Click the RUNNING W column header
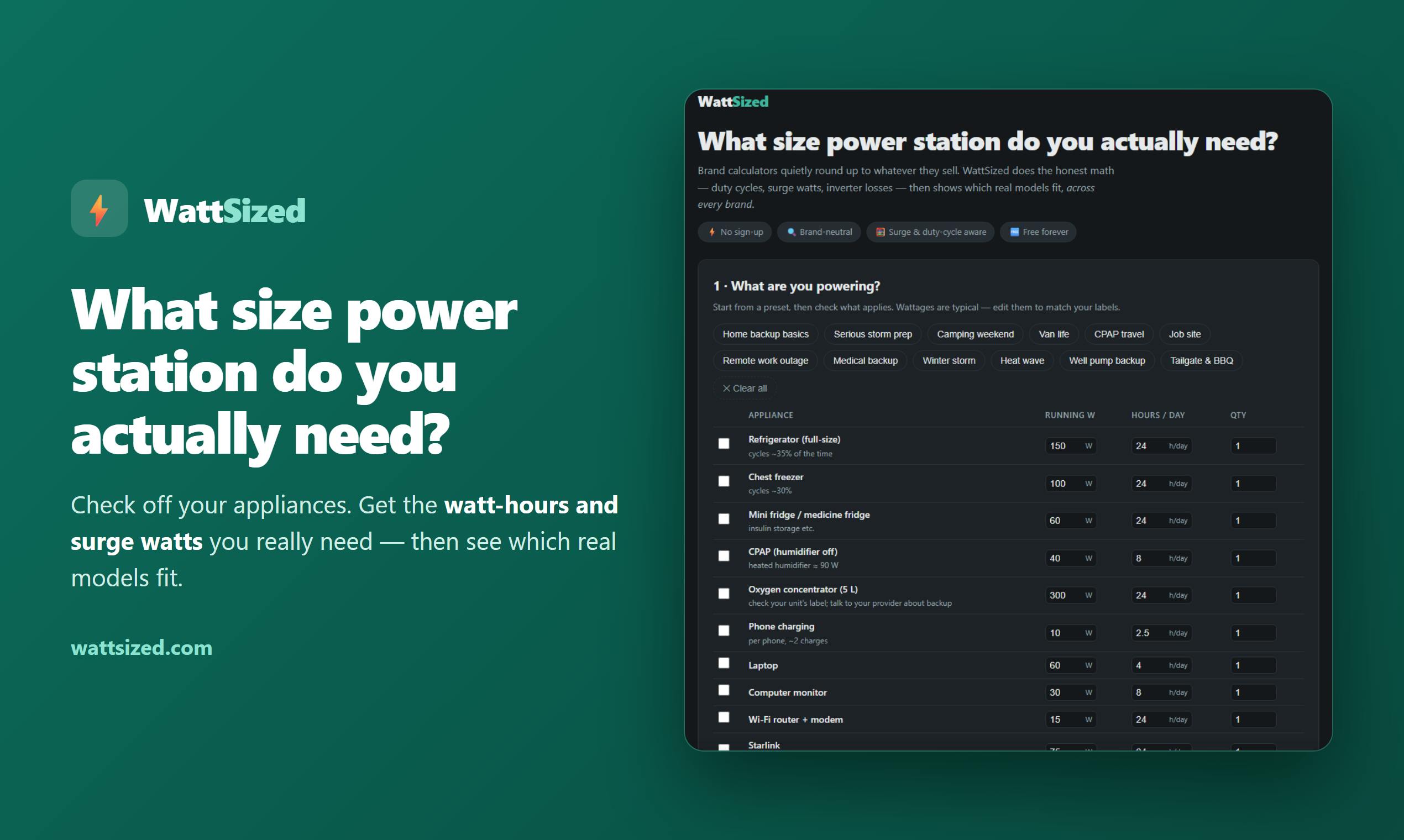 [1070, 415]
